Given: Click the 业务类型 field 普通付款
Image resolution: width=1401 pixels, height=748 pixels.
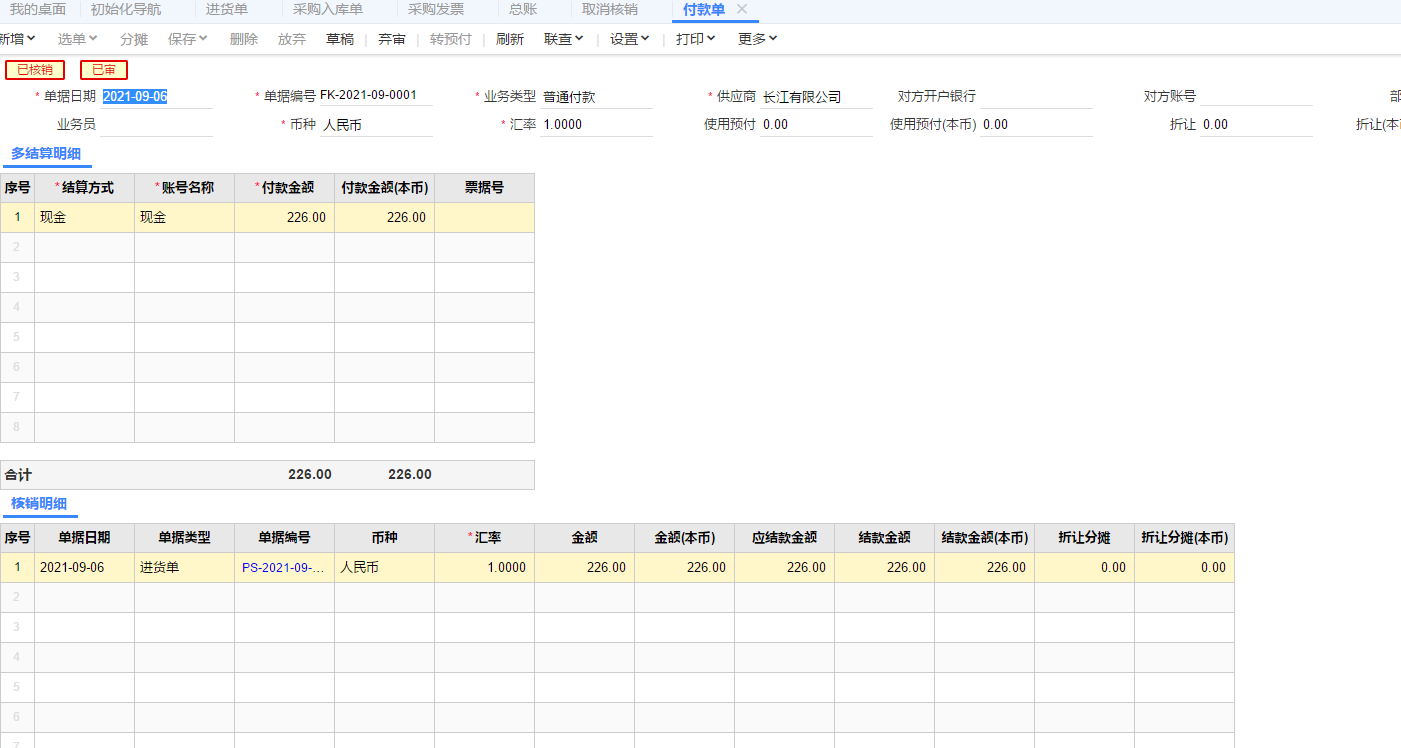Looking at the screenshot, I should click(x=597, y=97).
